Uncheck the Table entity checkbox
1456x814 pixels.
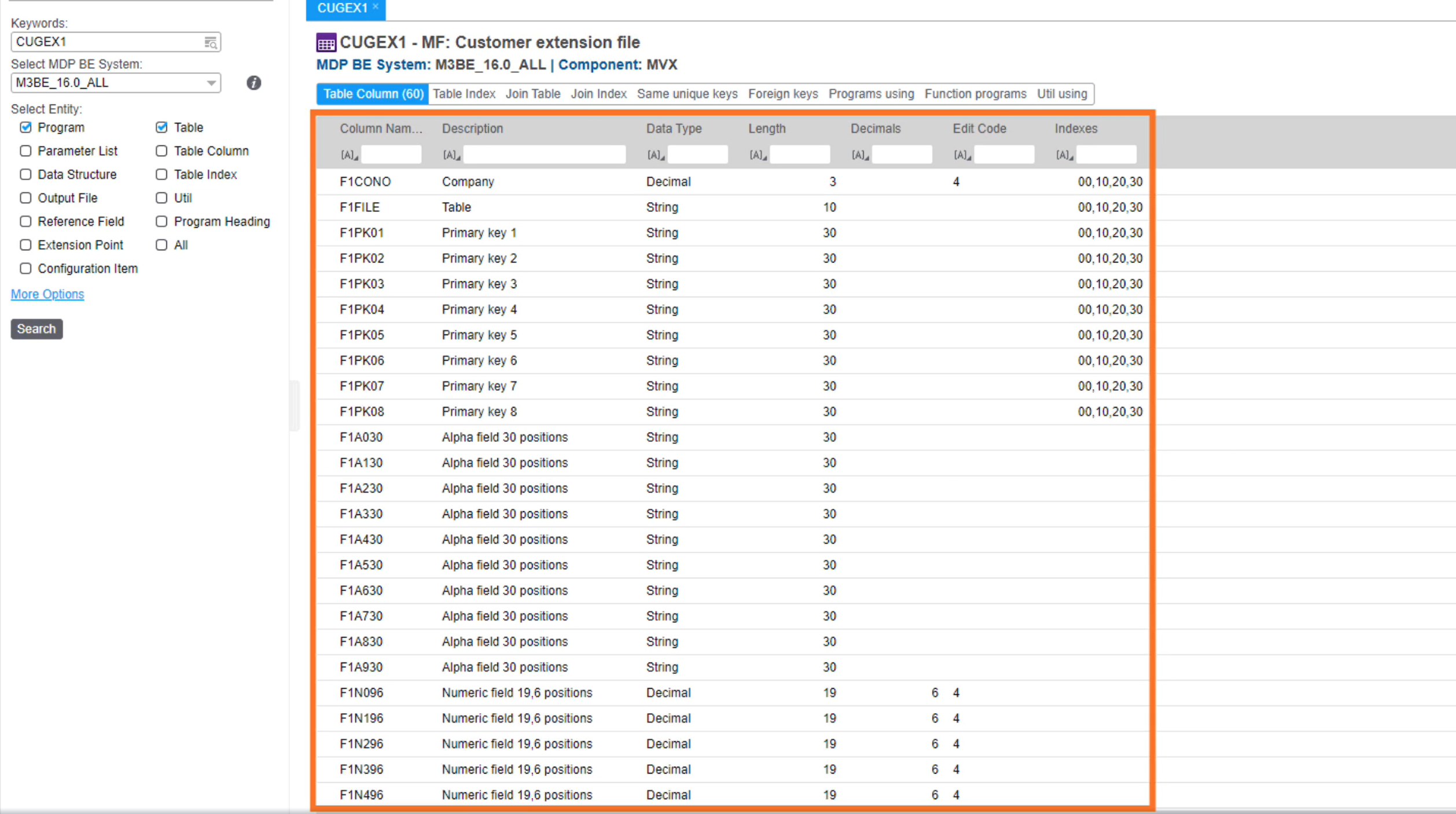(x=161, y=127)
